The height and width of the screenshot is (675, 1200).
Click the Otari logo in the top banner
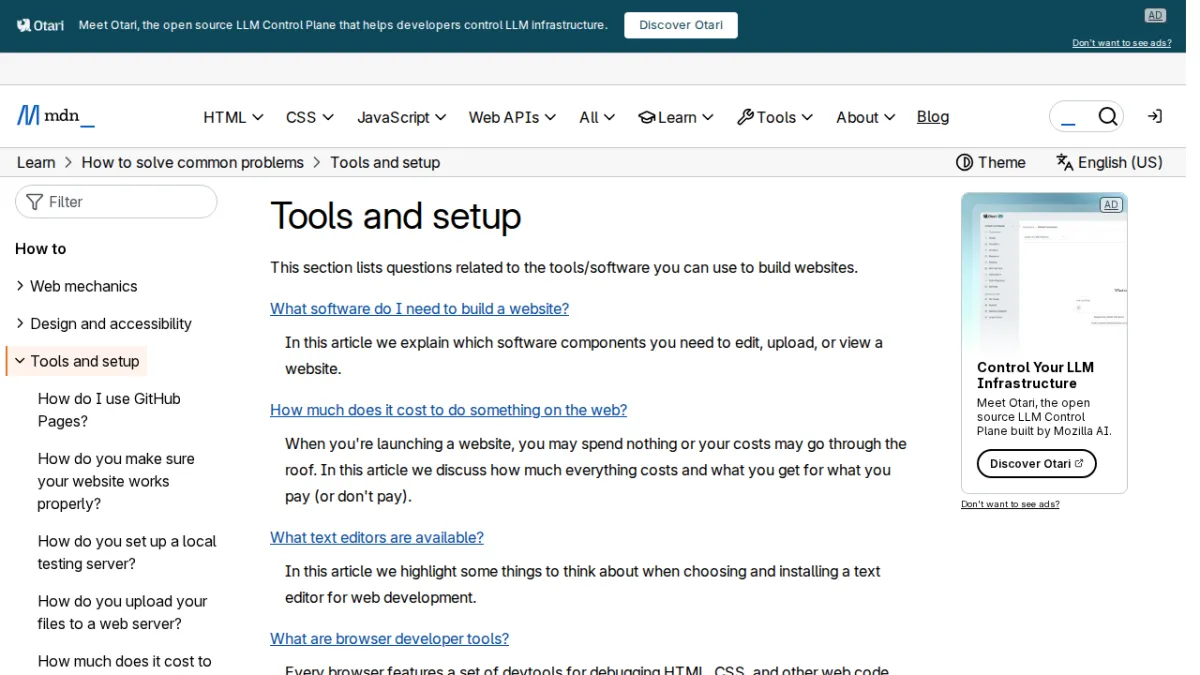coord(40,25)
